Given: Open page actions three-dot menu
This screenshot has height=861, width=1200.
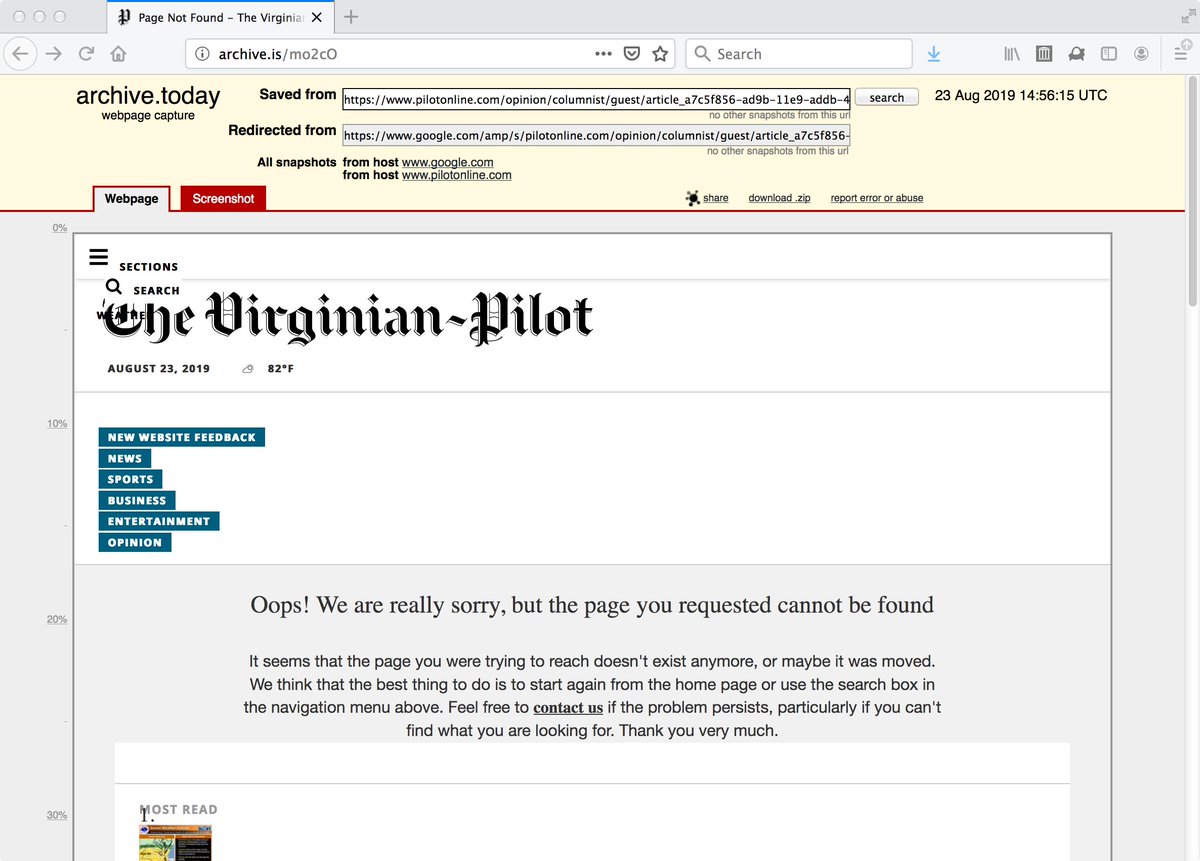Looking at the screenshot, I should coord(603,54).
